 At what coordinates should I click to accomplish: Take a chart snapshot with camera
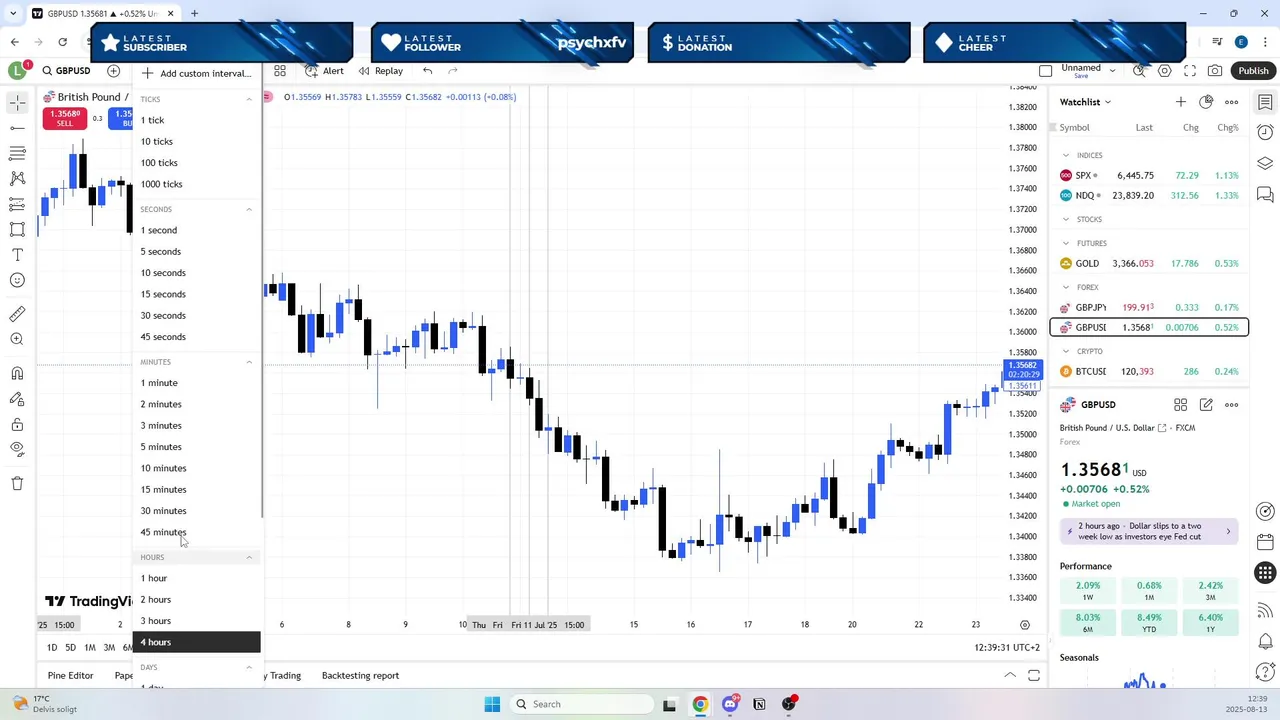coord(1215,71)
